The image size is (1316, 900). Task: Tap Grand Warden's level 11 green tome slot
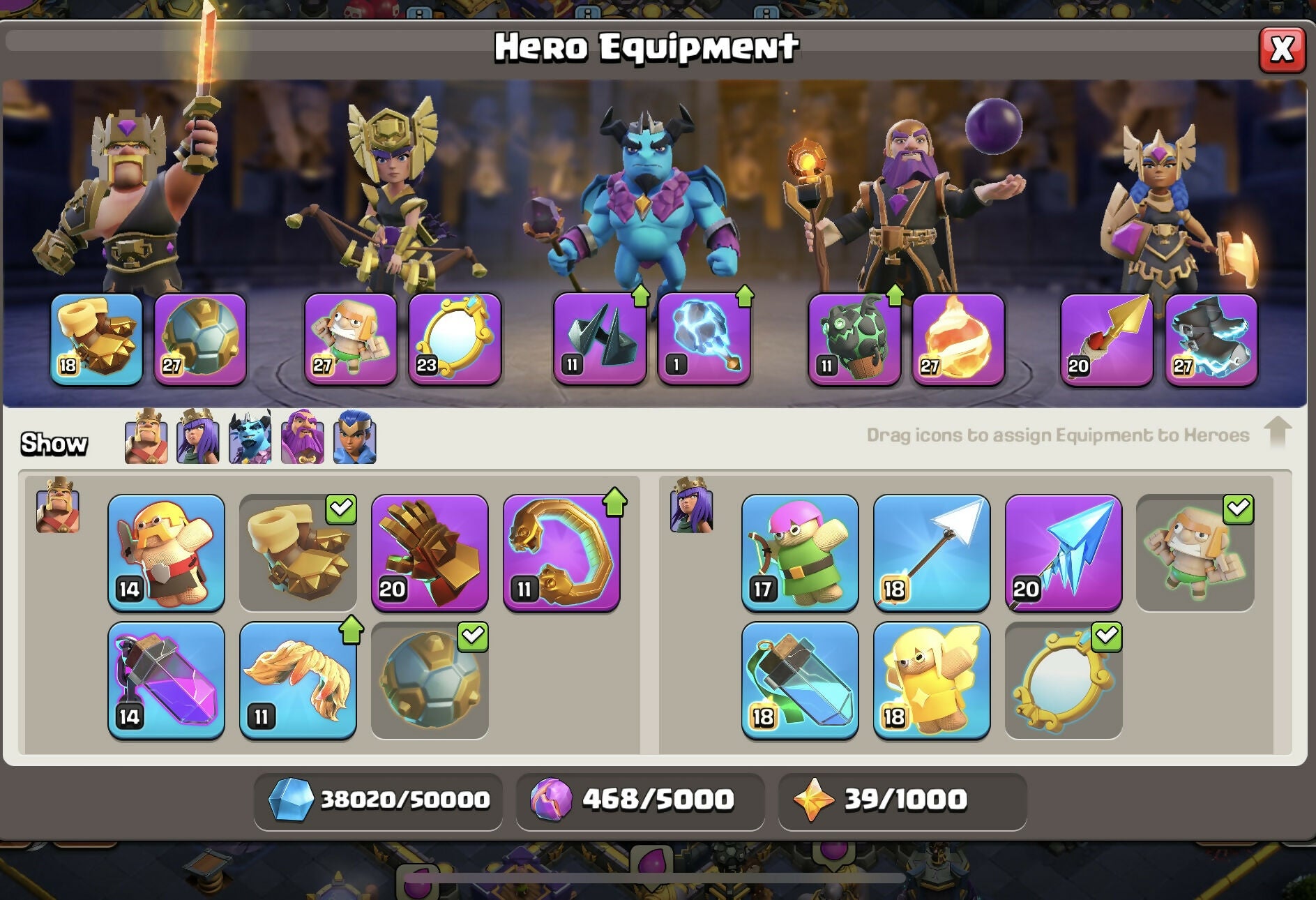click(x=854, y=339)
